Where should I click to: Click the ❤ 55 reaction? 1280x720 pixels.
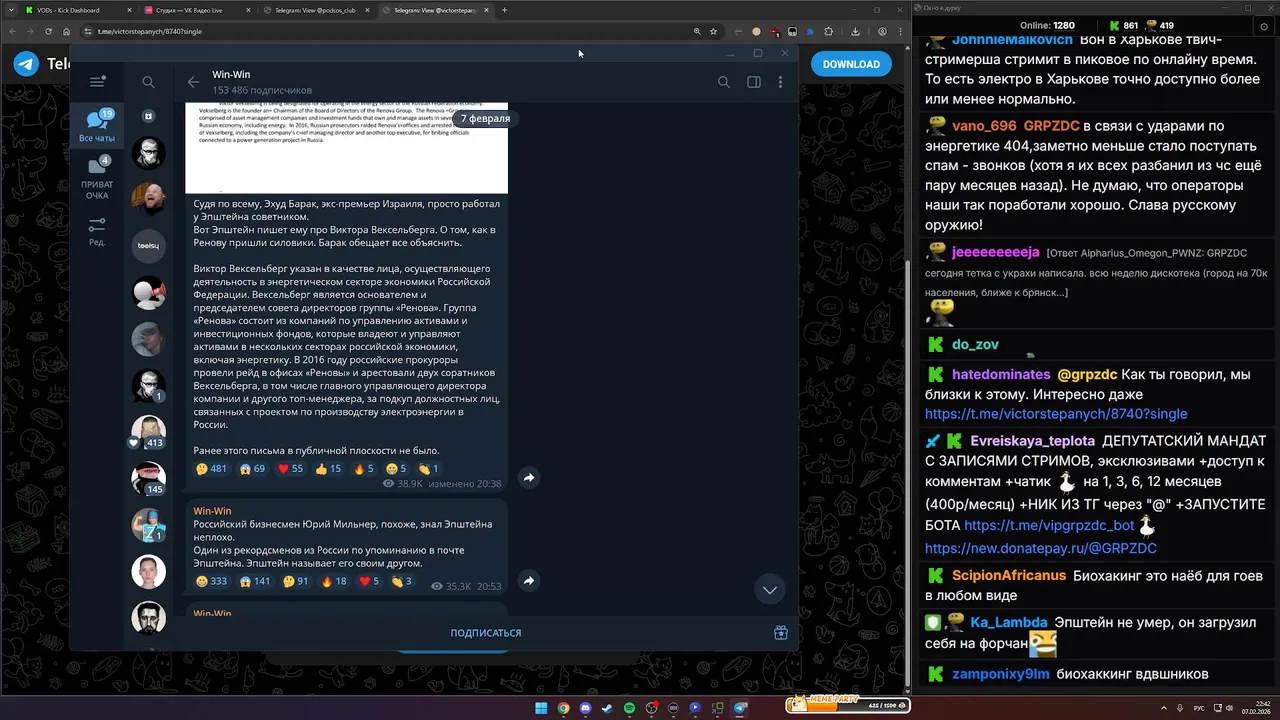click(290, 468)
